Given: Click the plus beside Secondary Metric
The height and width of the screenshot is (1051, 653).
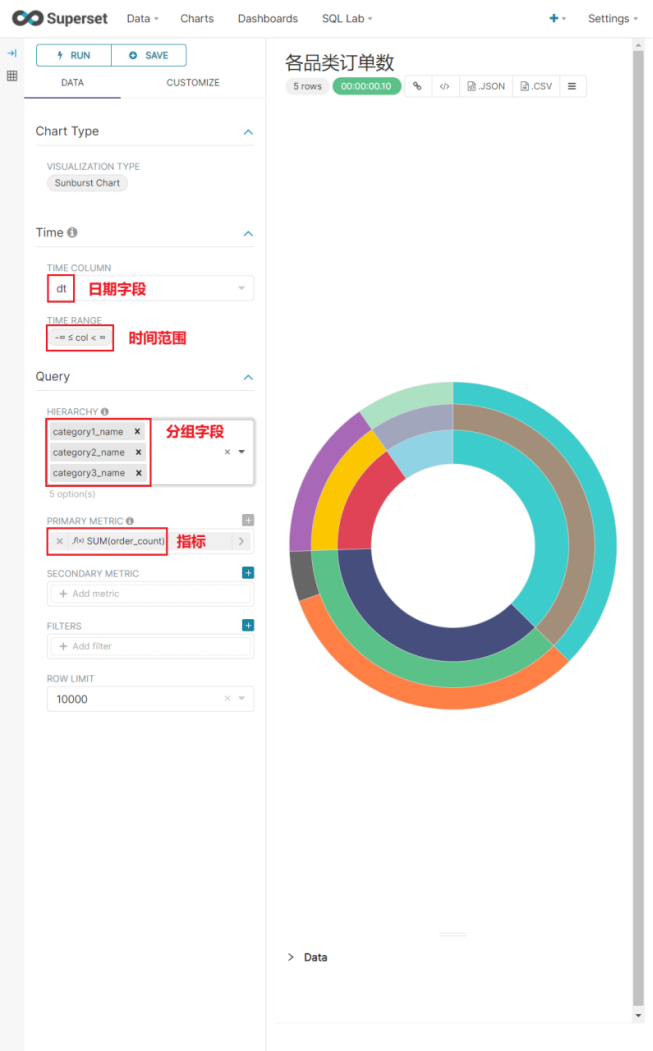Looking at the screenshot, I should [248, 572].
